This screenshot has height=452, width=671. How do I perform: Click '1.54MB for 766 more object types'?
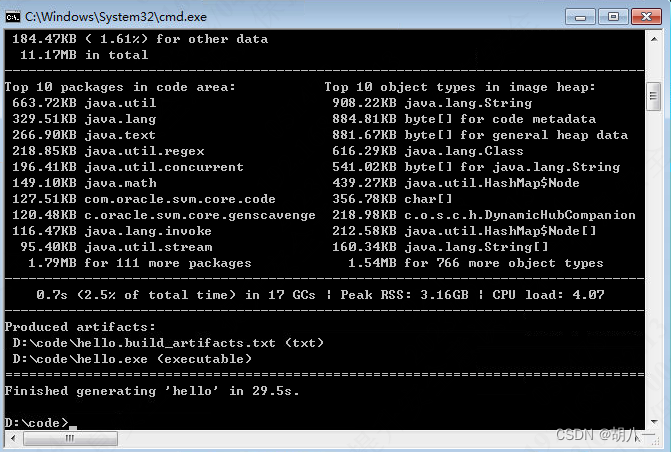476,263
